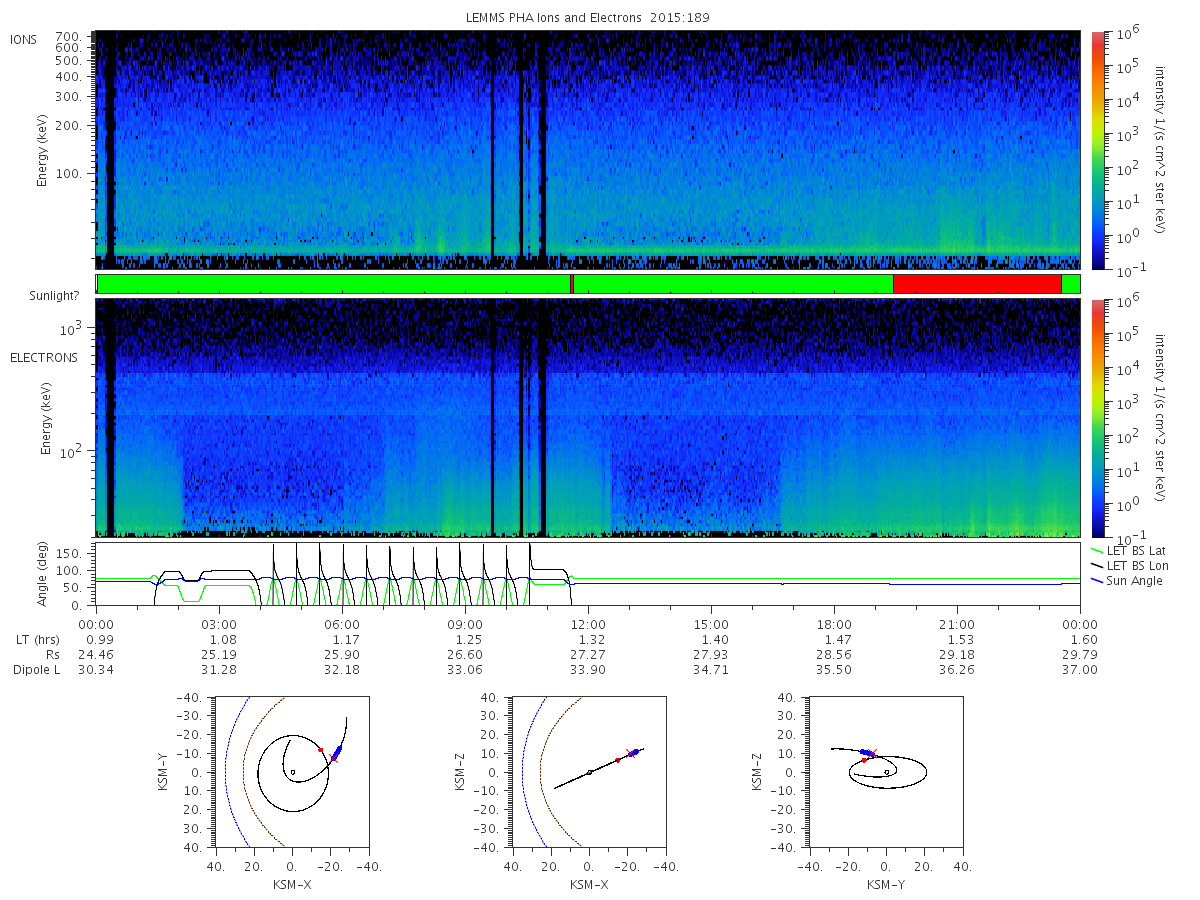Click the small red sliver in the Sunlight bar

[x=572, y=284]
